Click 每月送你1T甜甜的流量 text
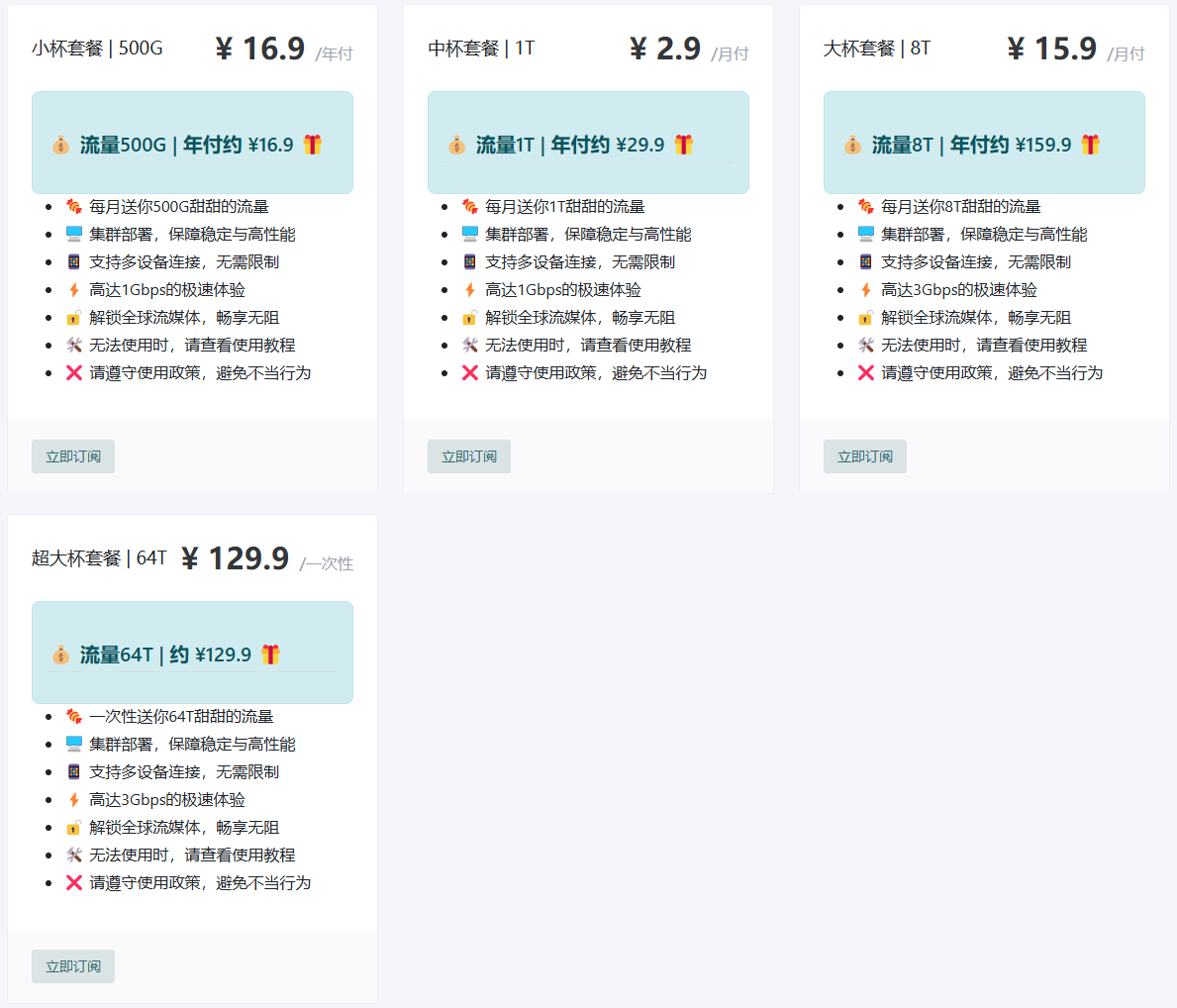The image size is (1177, 1008). pos(564,207)
